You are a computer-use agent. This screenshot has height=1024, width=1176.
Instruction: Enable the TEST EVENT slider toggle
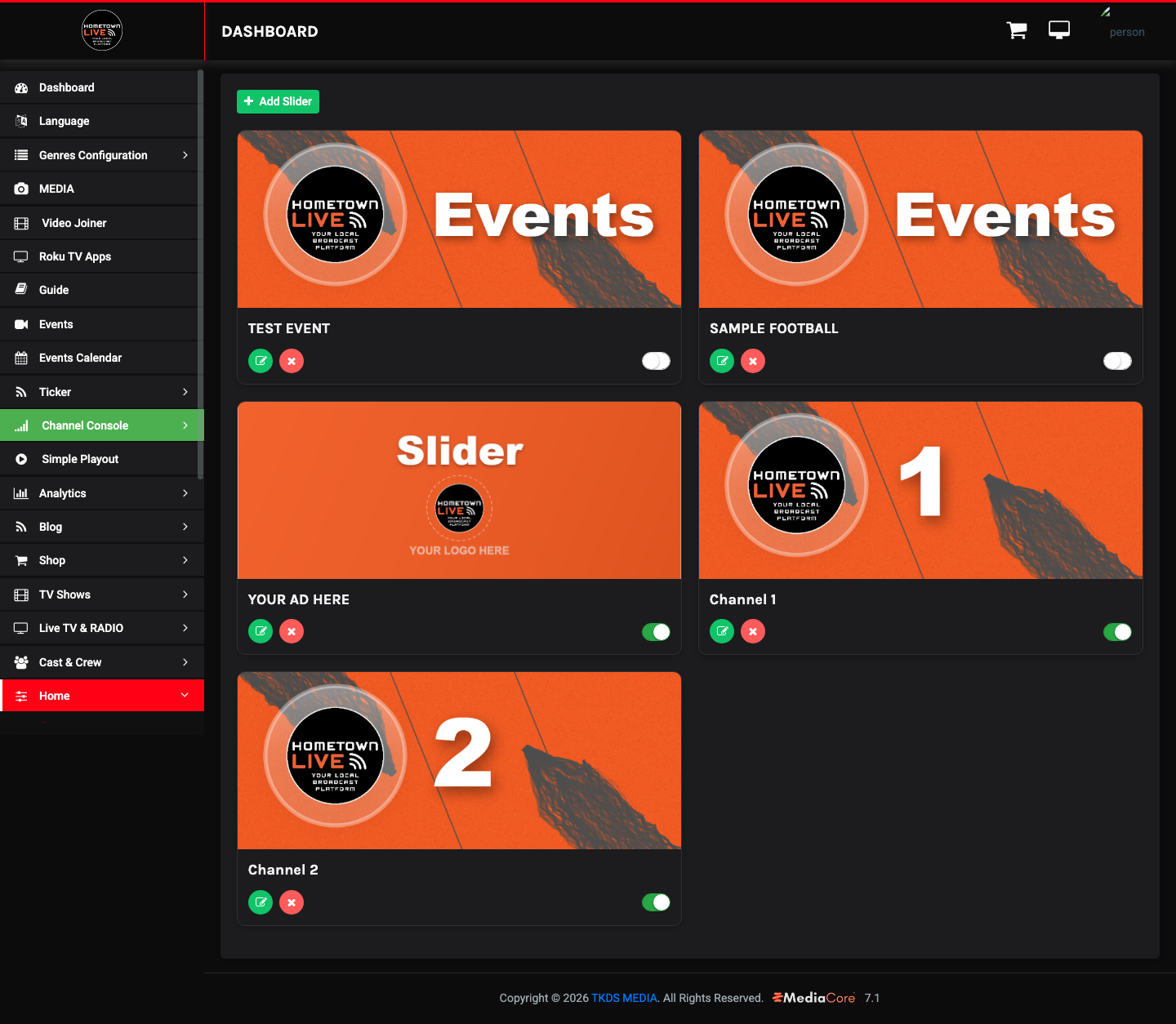[656, 361]
